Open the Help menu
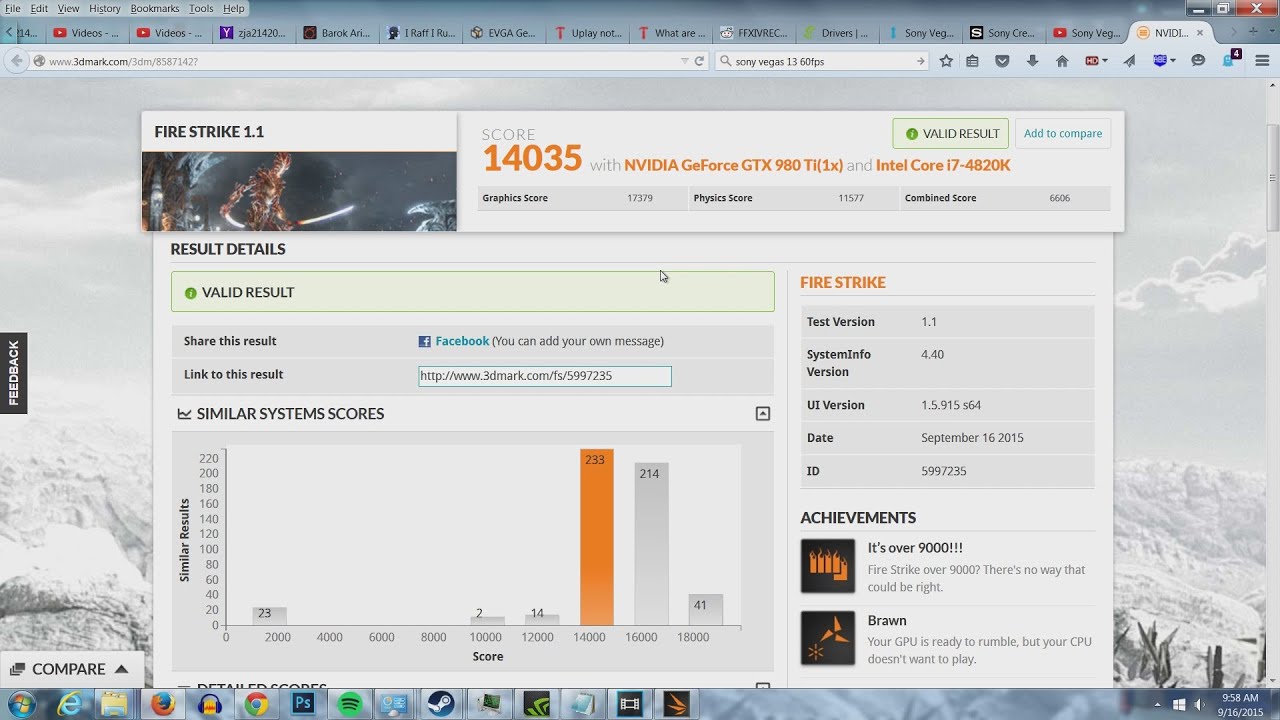 [x=234, y=8]
